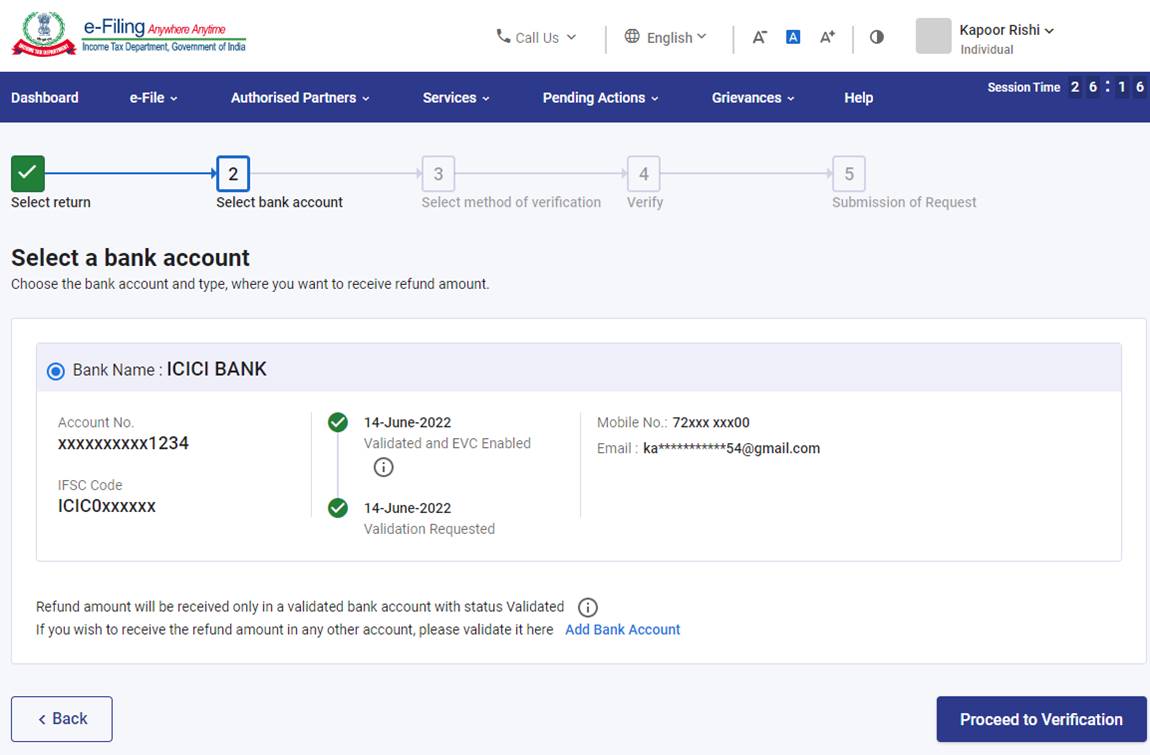Image resolution: width=1150 pixels, height=755 pixels.
Task: Click the Add Bank Account link
Action: 622,630
